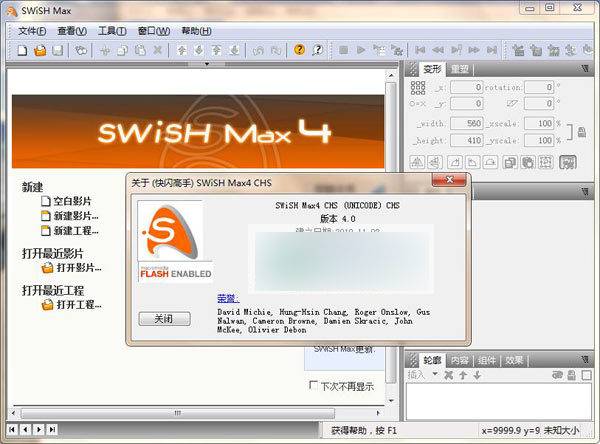This screenshot has width=600, height=444.
Task: Click the new blank movie icon
Action: tap(46, 201)
